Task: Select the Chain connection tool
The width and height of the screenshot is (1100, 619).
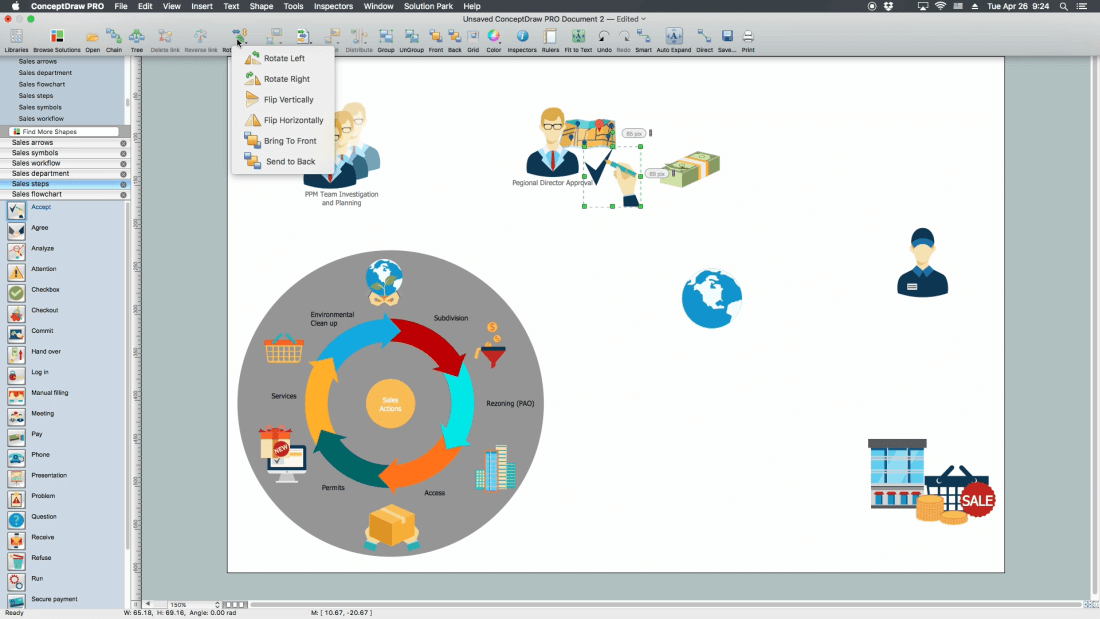Action: click(x=114, y=40)
